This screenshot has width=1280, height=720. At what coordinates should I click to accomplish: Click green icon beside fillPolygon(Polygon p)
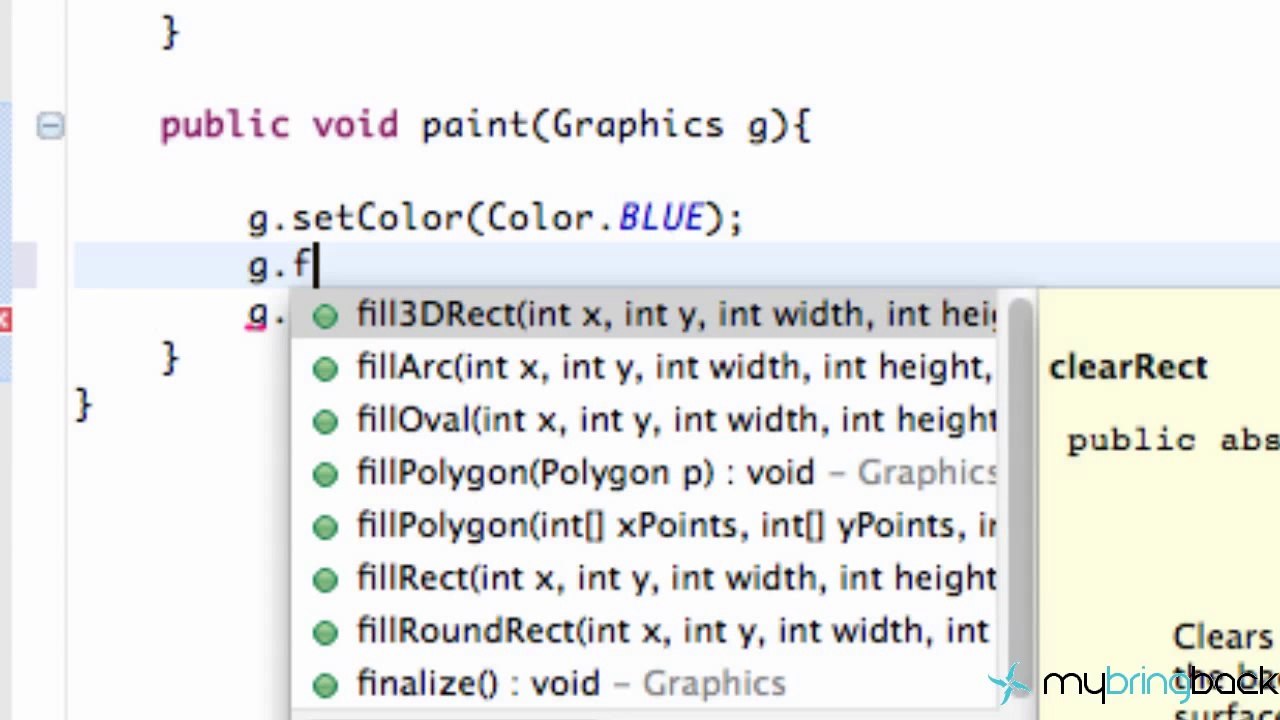tap(325, 475)
